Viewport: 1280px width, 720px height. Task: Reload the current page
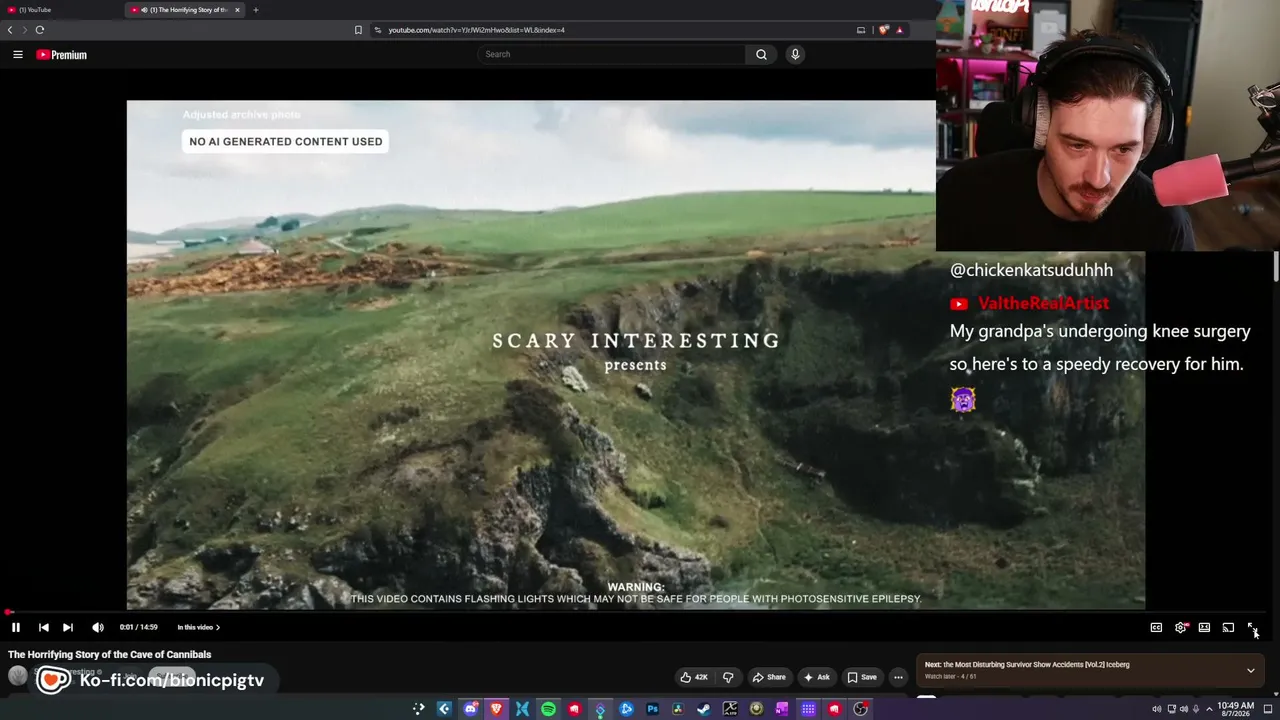click(x=40, y=30)
